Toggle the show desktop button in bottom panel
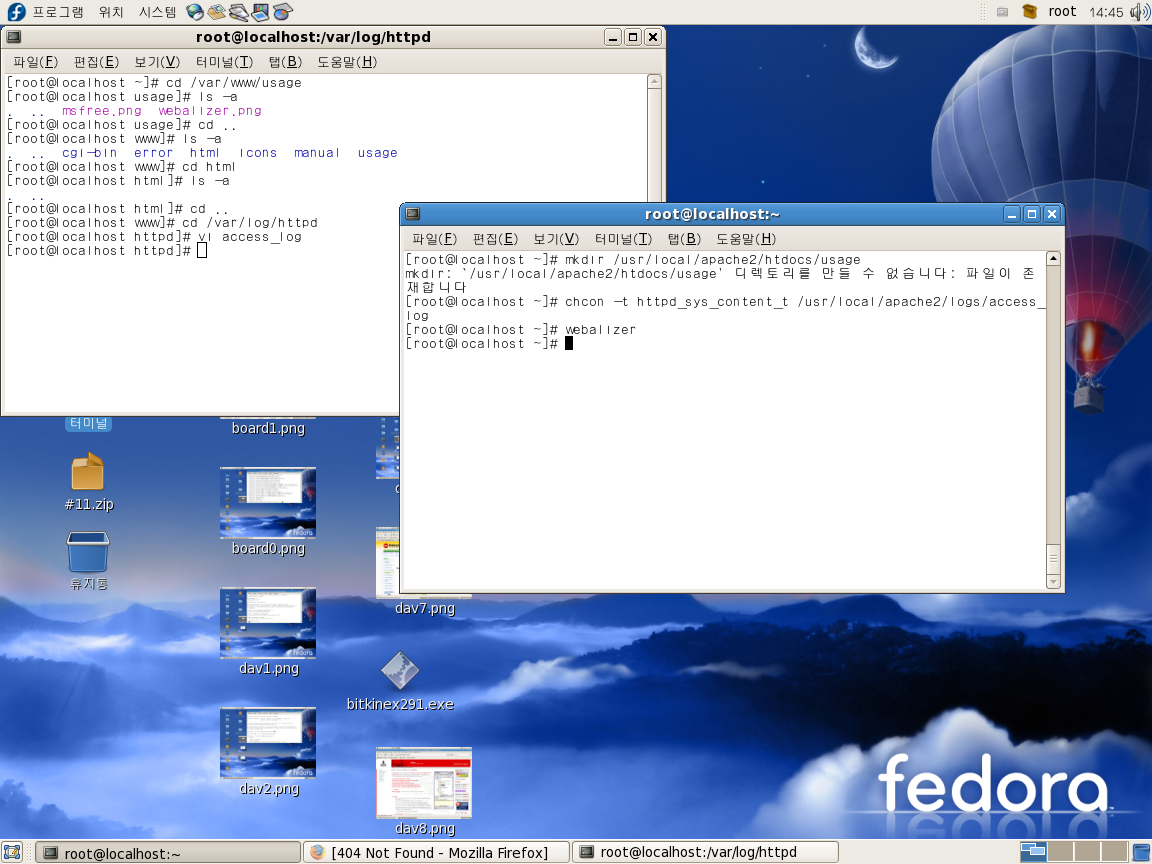Screen dimensions: 1152x864 coord(13,852)
